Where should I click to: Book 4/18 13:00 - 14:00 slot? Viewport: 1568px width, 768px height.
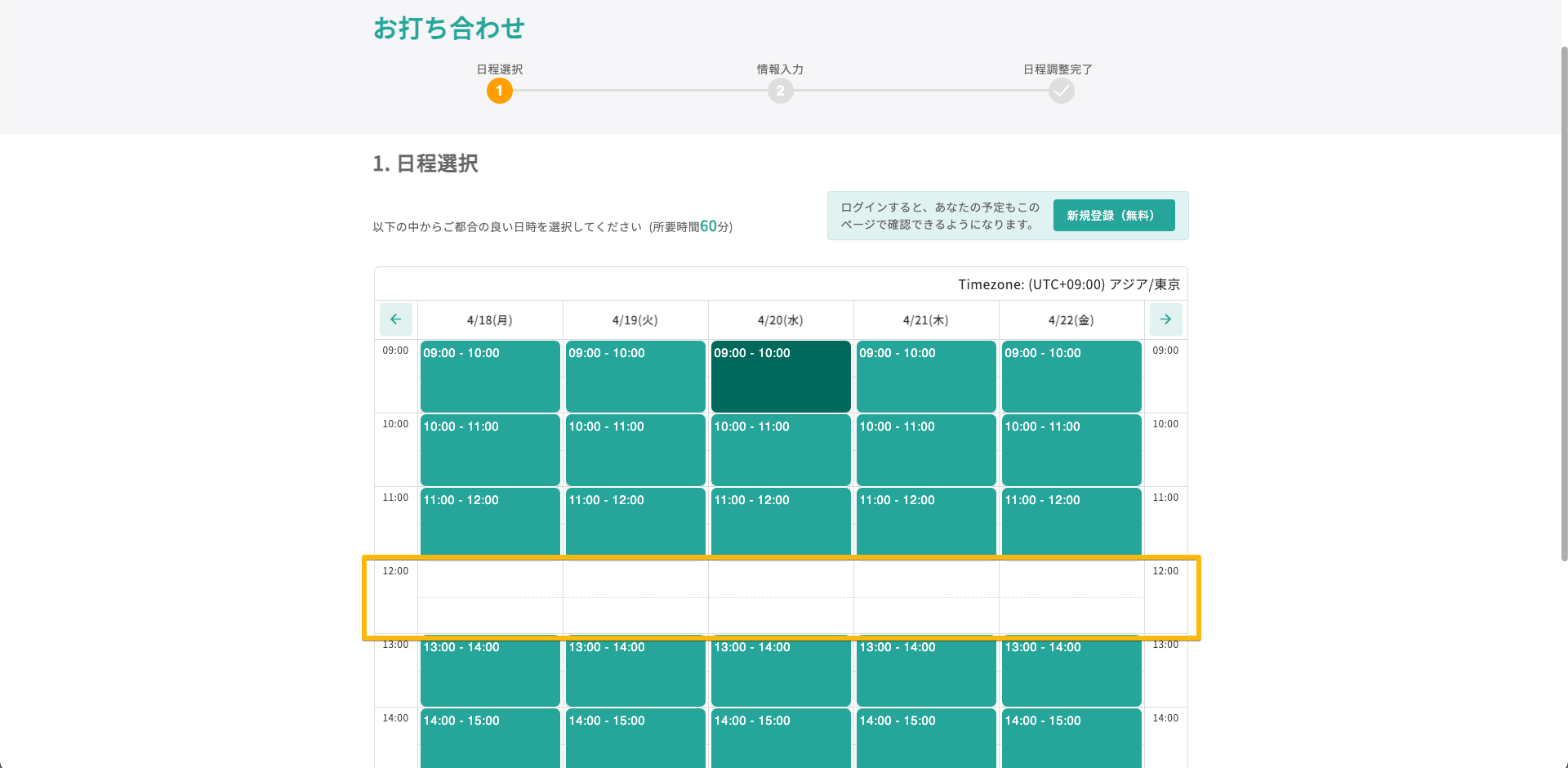click(490, 671)
